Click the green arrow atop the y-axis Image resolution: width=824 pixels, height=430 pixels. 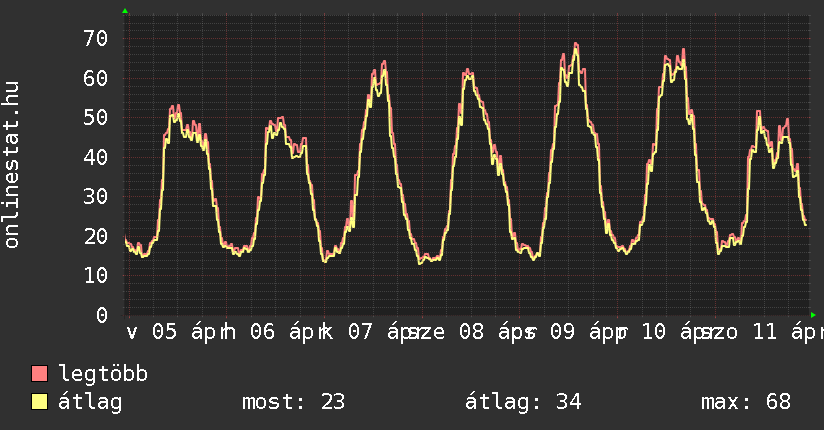(x=125, y=11)
